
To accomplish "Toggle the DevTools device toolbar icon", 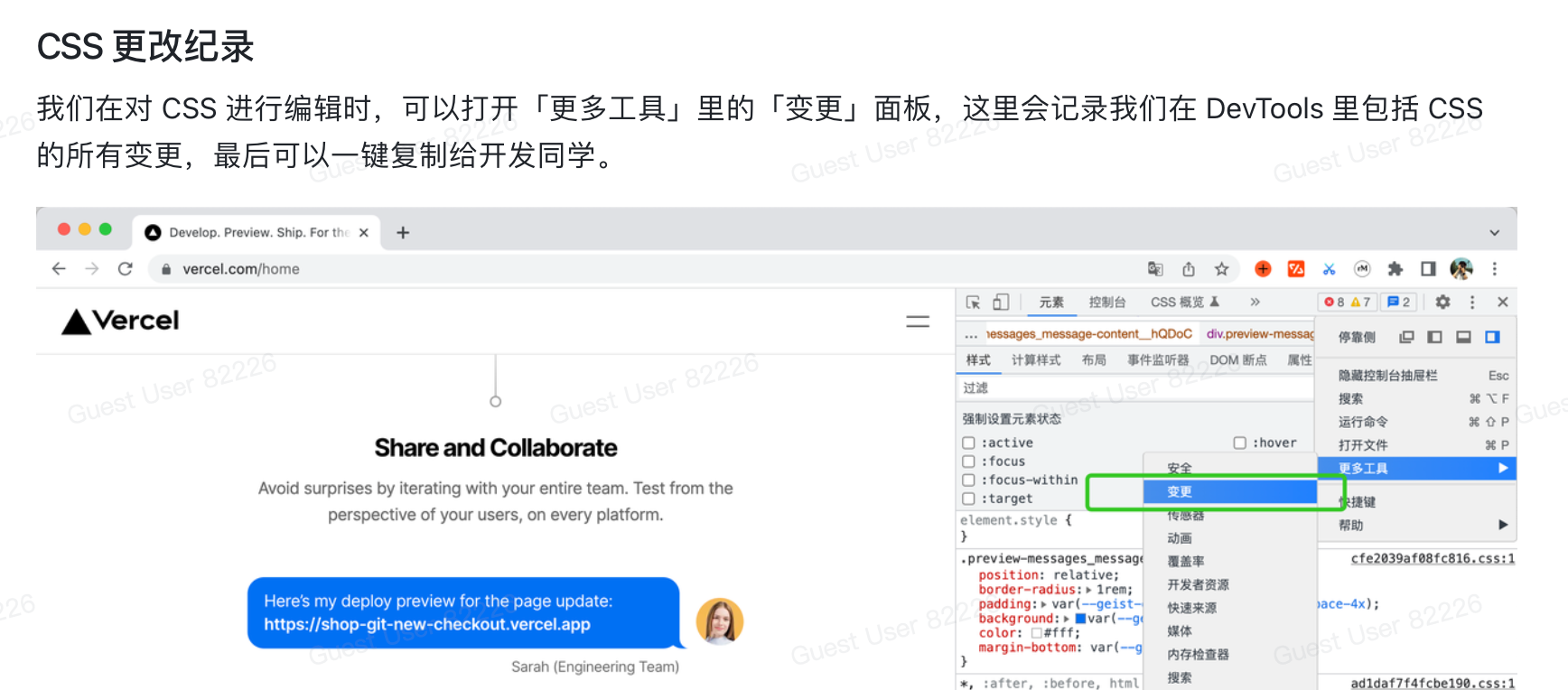I will [1001, 302].
